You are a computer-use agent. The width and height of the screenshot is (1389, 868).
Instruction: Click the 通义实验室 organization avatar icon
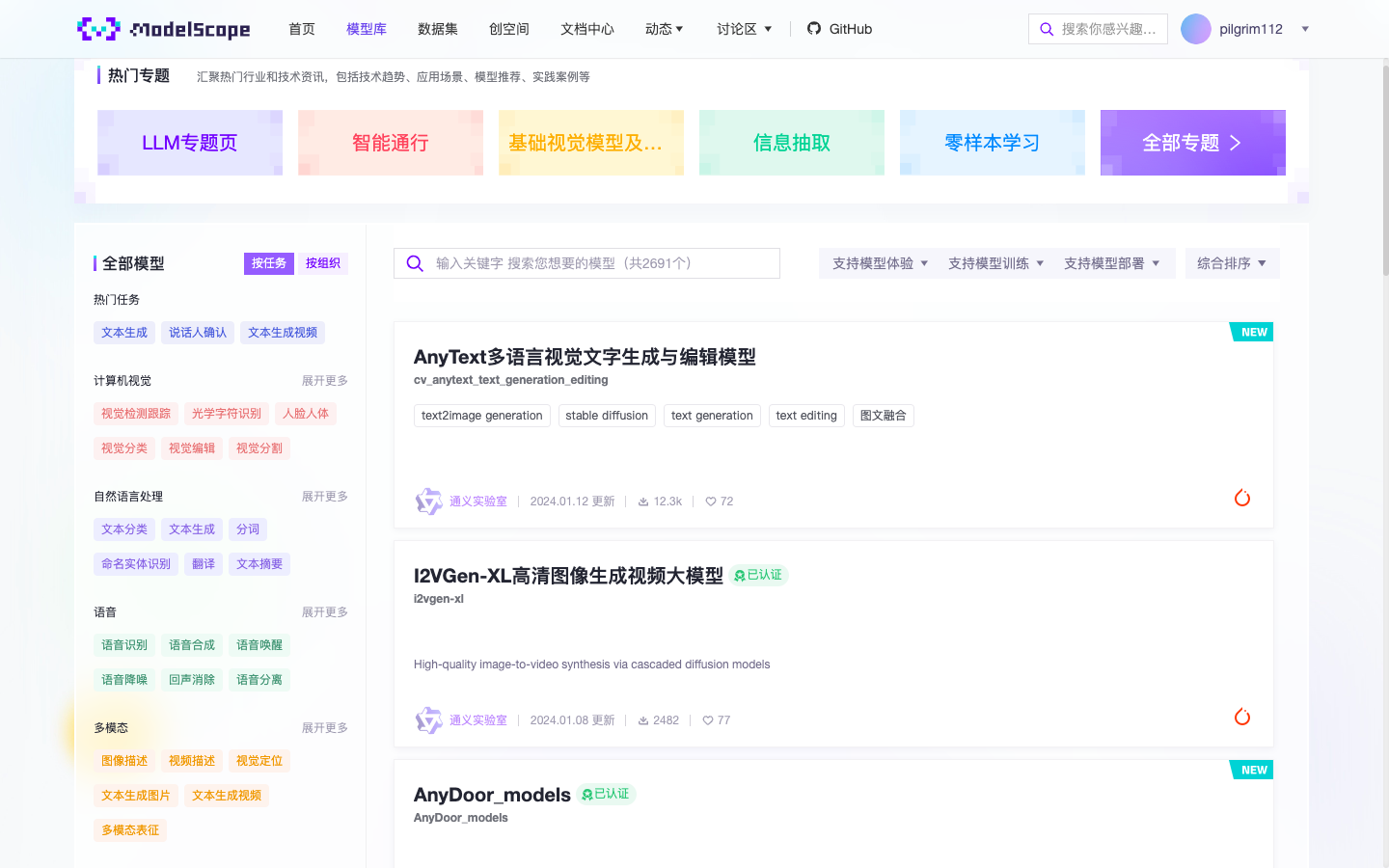point(428,501)
